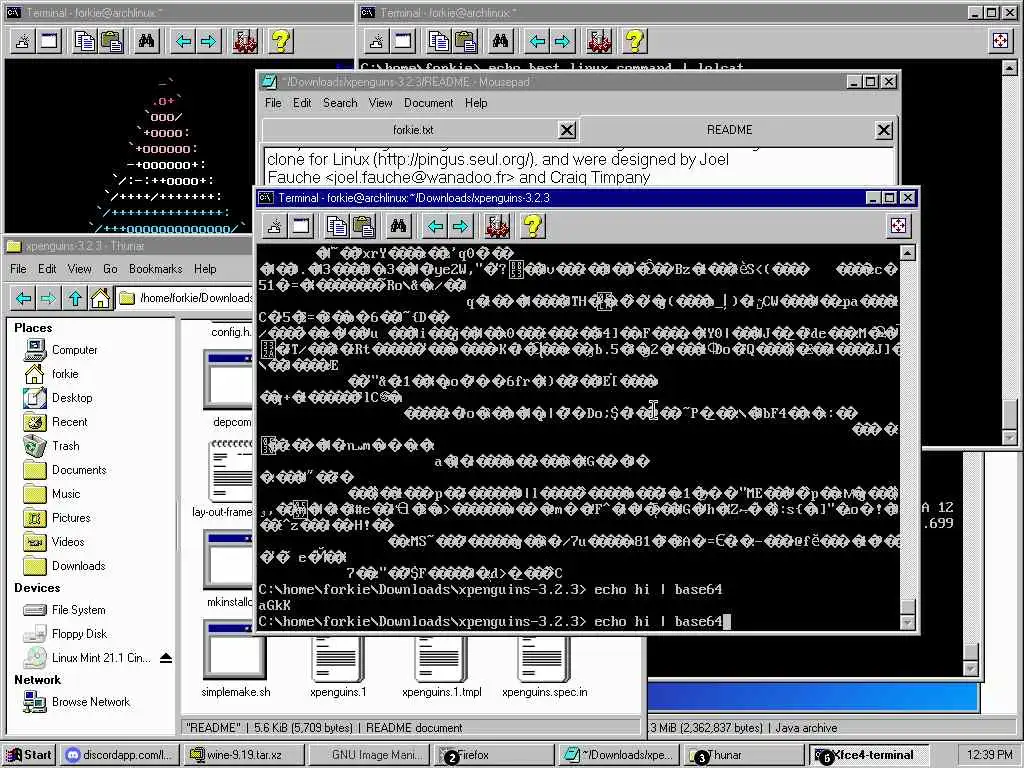Viewport: 1024px width, 768px height.
Task: Switch to the README tab in Mousepad
Action: 729,130
